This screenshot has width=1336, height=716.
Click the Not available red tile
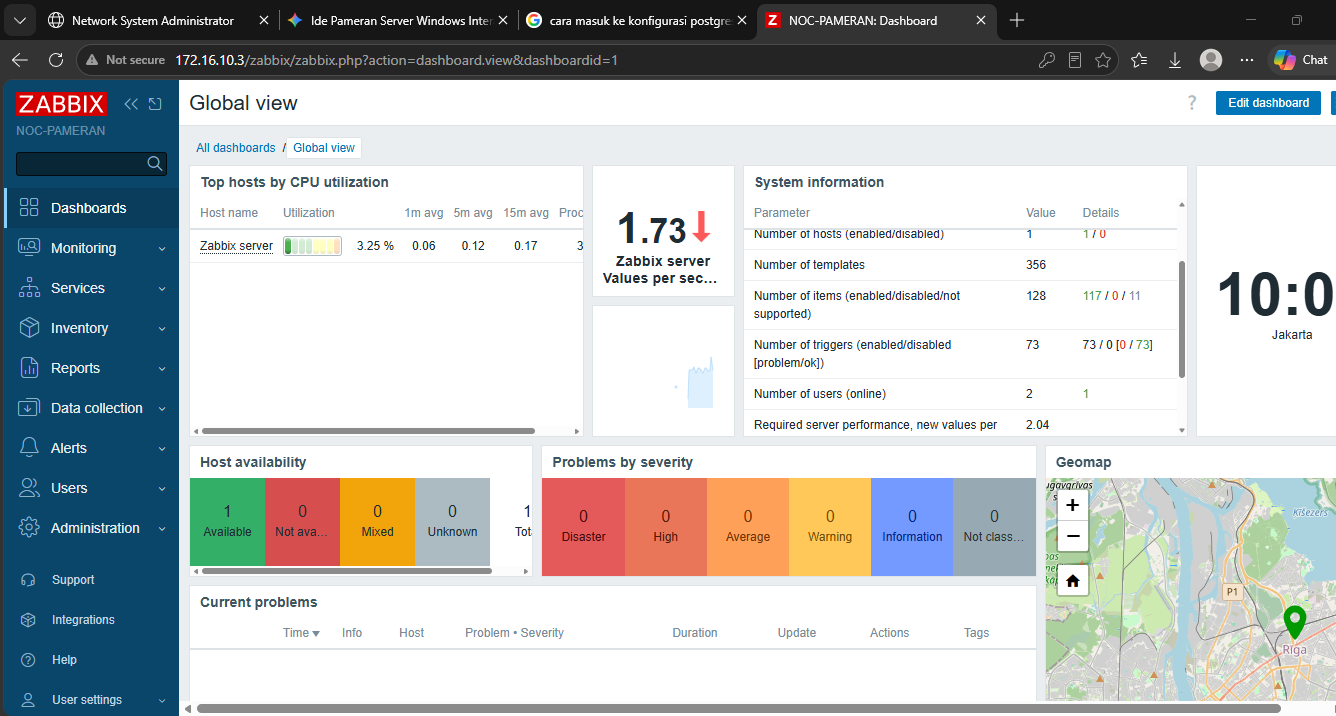[302, 521]
